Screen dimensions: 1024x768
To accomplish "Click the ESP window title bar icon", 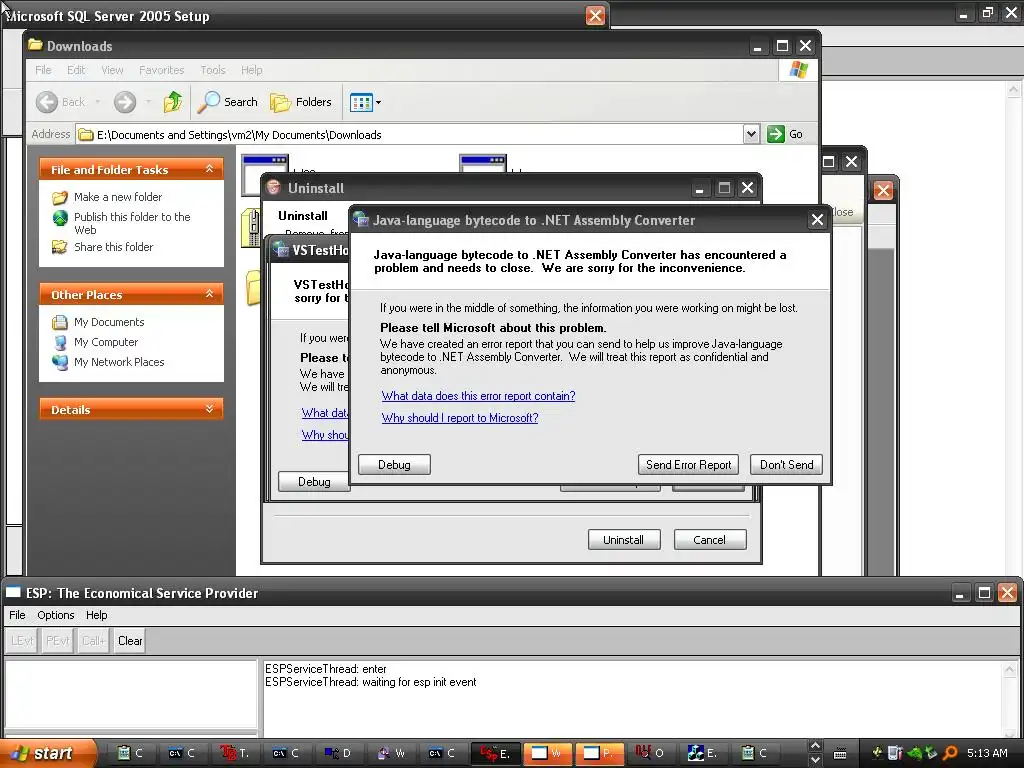I will coord(14,592).
